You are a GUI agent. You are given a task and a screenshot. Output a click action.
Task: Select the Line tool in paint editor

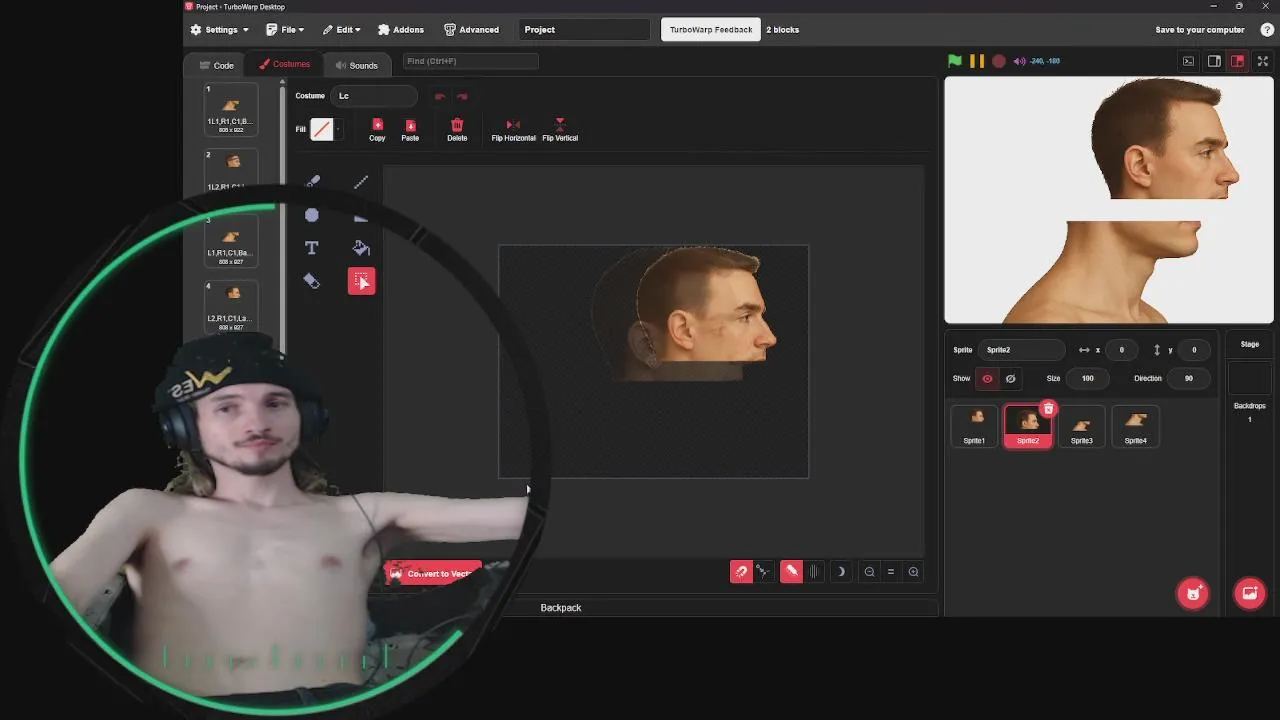(361, 182)
